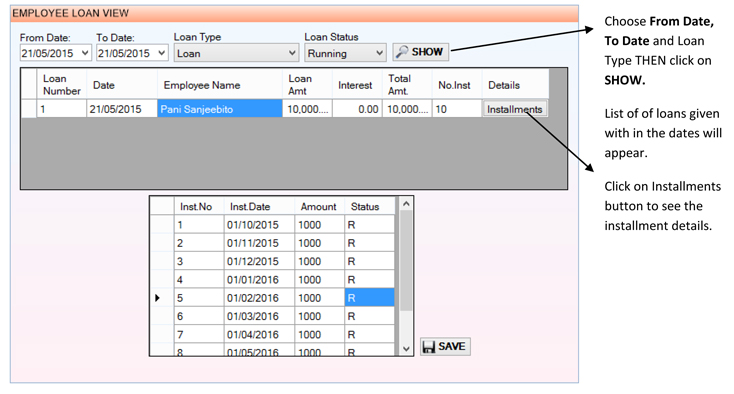This screenshot has width=734, height=394.
Task: Click the Status column header
Action: coord(370,206)
